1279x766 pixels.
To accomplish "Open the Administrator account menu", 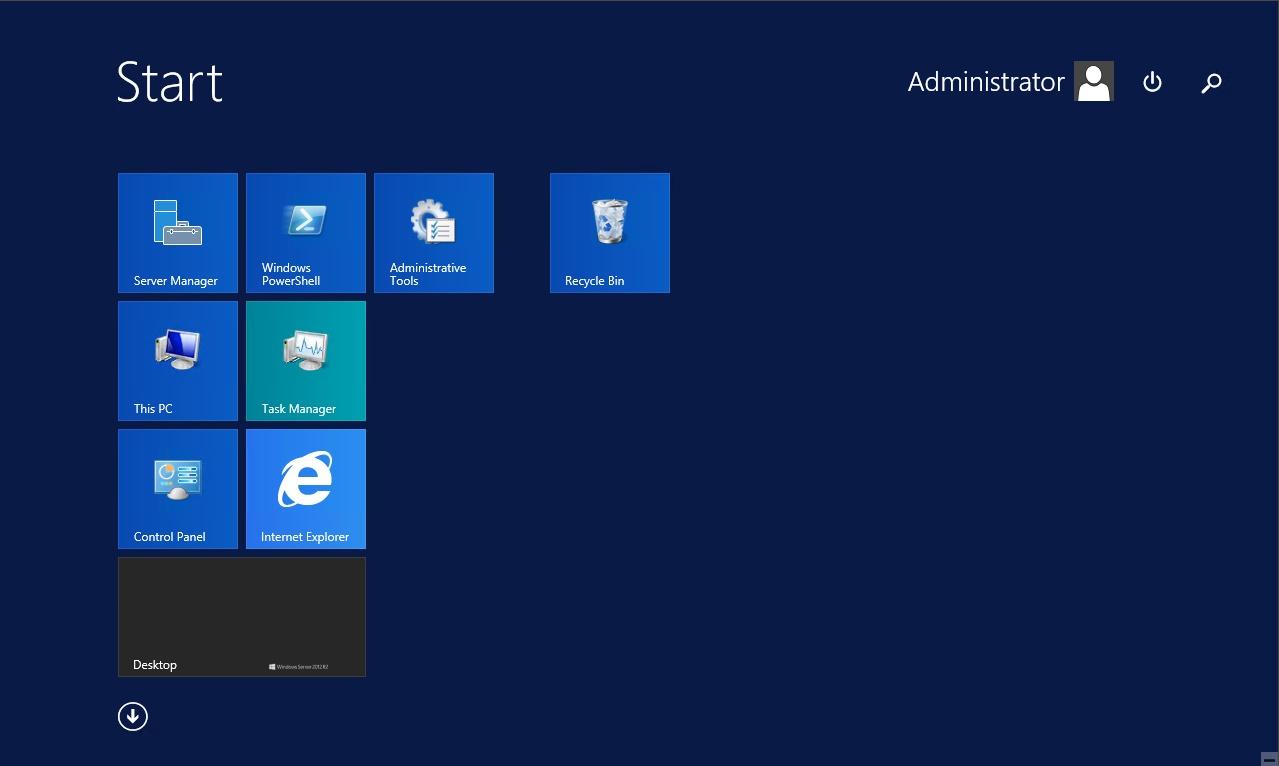I will (x=986, y=82).
